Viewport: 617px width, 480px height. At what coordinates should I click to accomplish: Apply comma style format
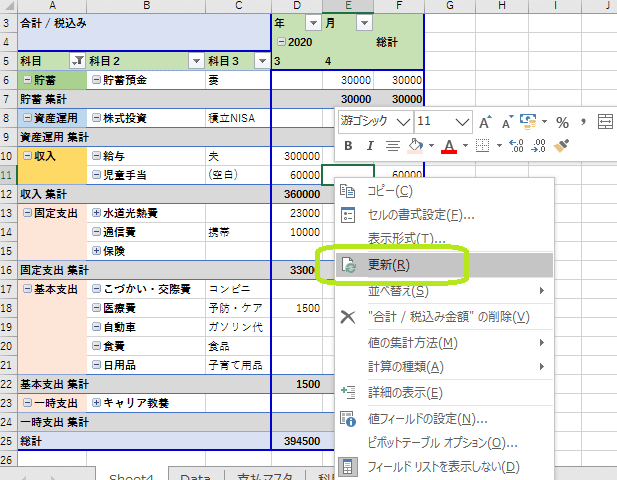point(583,122)
